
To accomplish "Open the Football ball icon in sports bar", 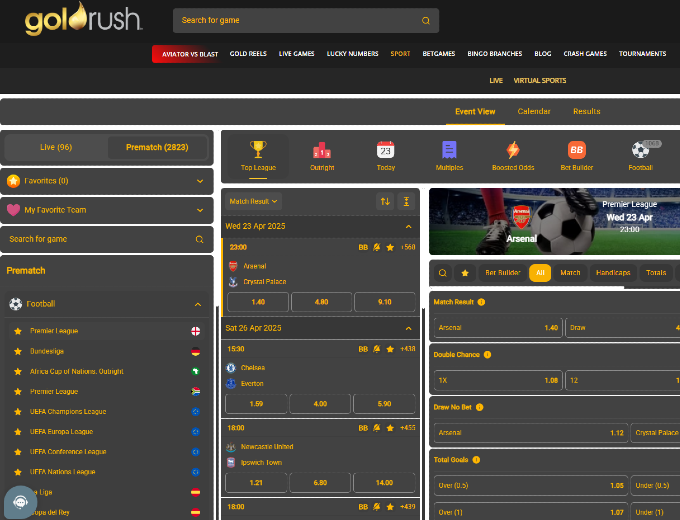I will tap(640, 150).
